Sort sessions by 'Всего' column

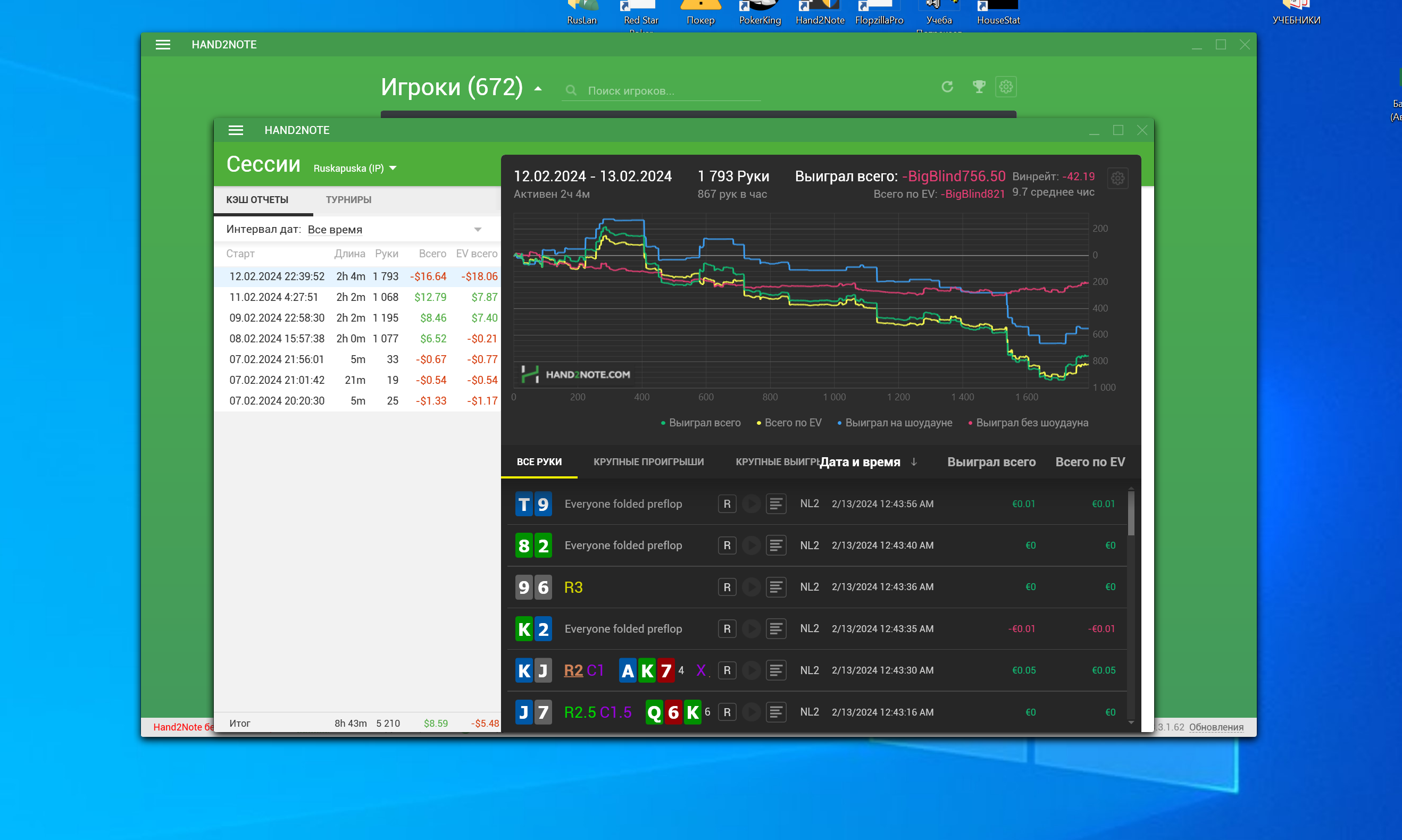click(432, 254)
